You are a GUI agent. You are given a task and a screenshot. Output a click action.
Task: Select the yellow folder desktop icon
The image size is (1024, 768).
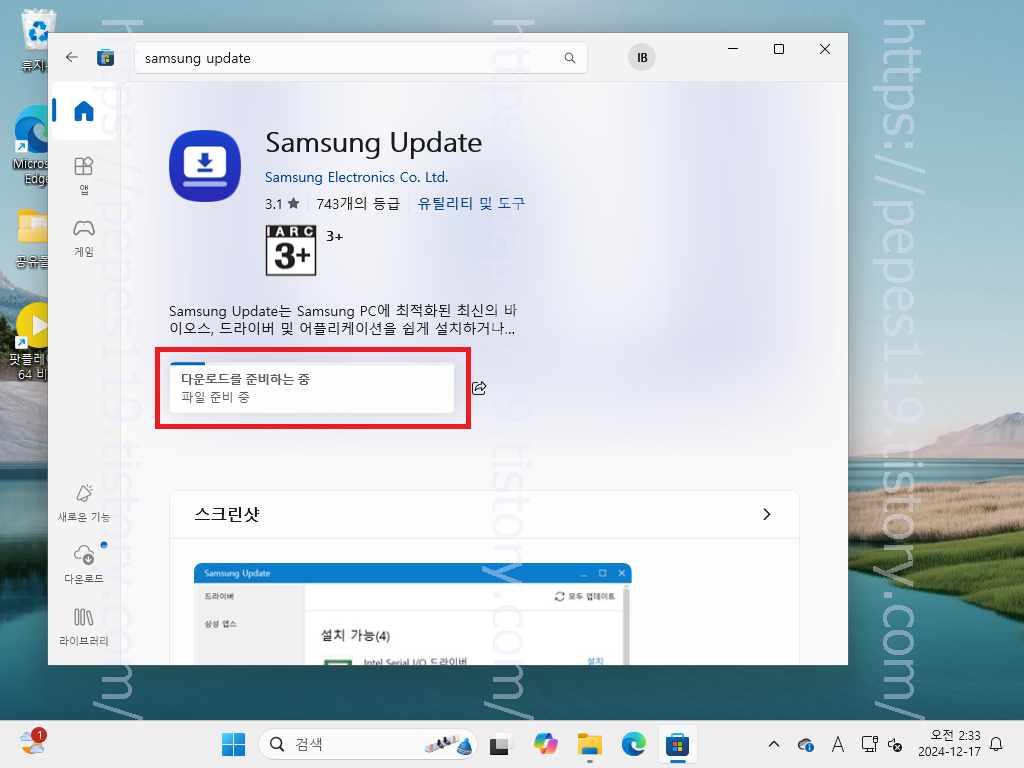click(x=32, y=239)
